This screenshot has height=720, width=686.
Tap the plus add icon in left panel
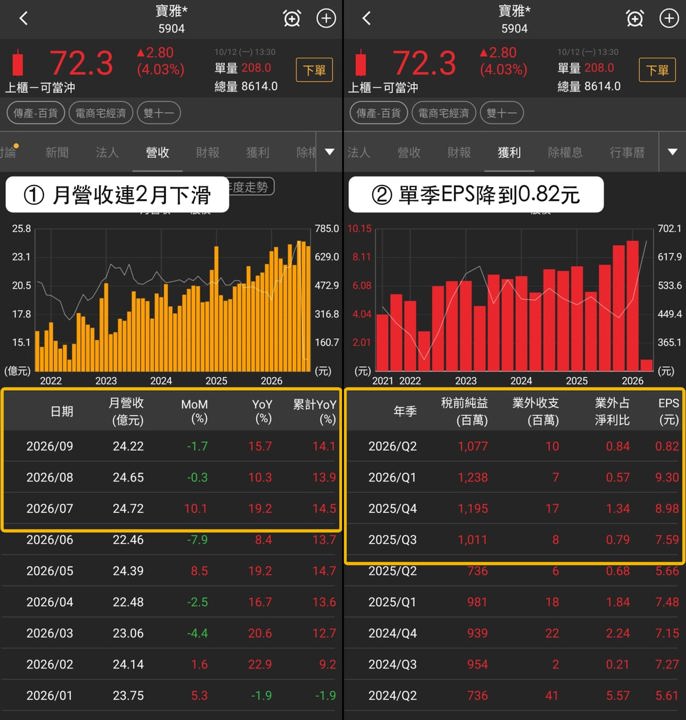pos(326,19)
